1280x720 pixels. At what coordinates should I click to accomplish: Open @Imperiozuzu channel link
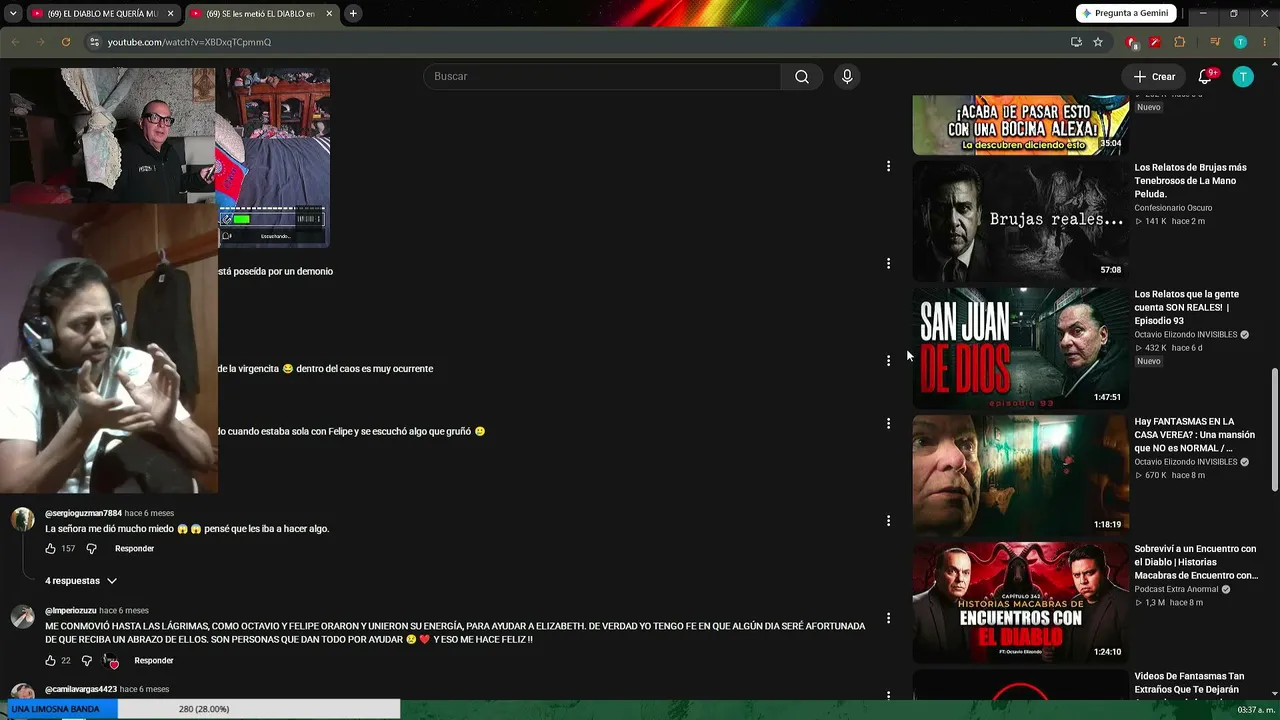coord(70,611)
